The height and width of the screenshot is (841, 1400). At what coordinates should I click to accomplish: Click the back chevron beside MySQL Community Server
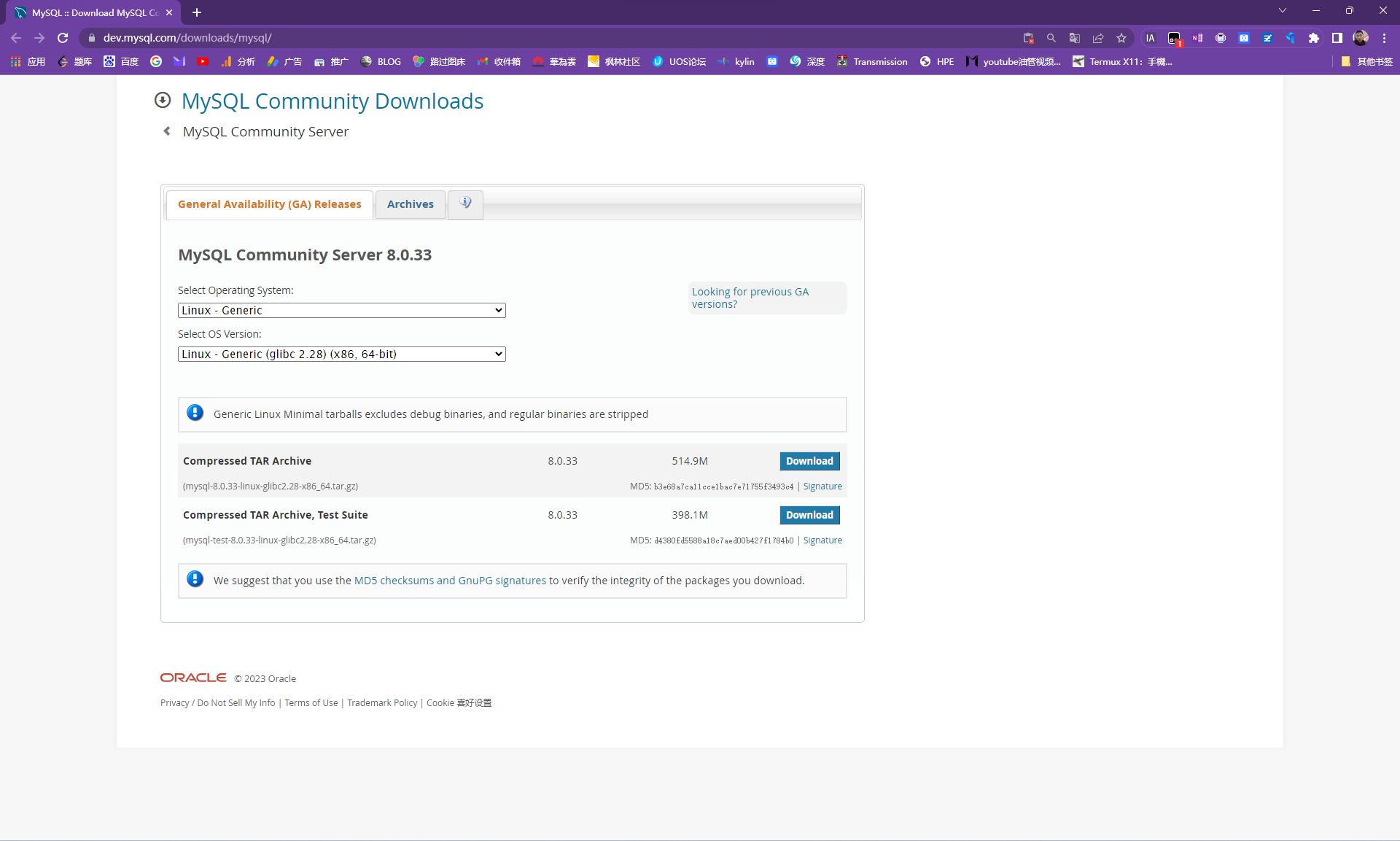167,131
